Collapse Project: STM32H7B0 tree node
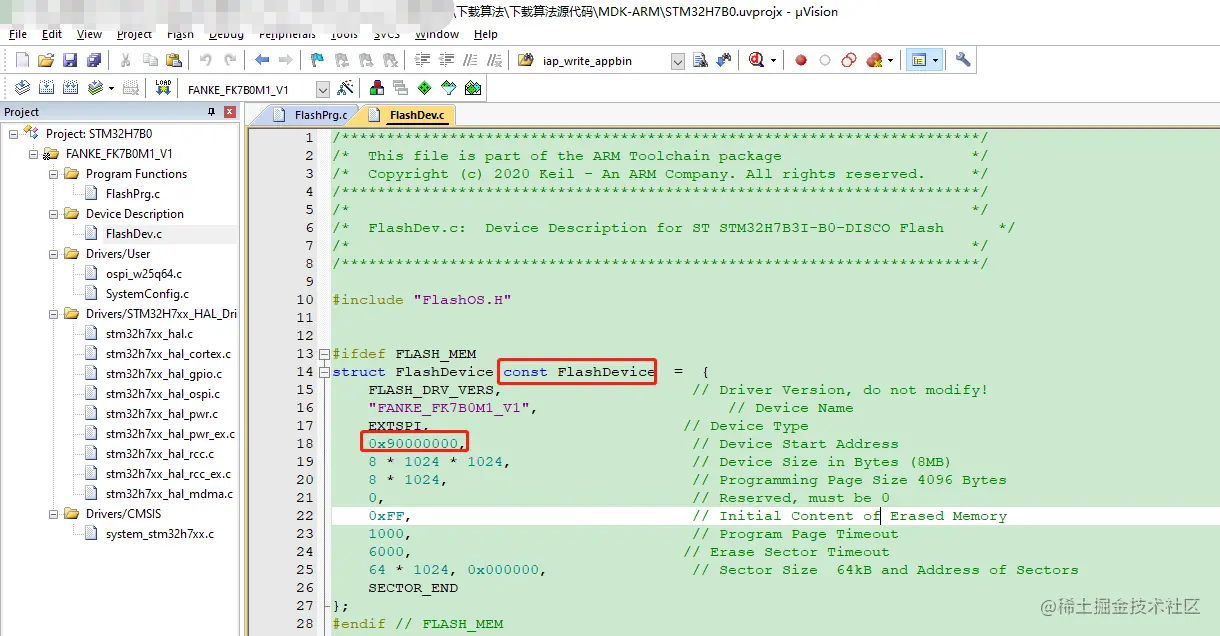Screen dimensions: 1220x636 coord(14,134)
